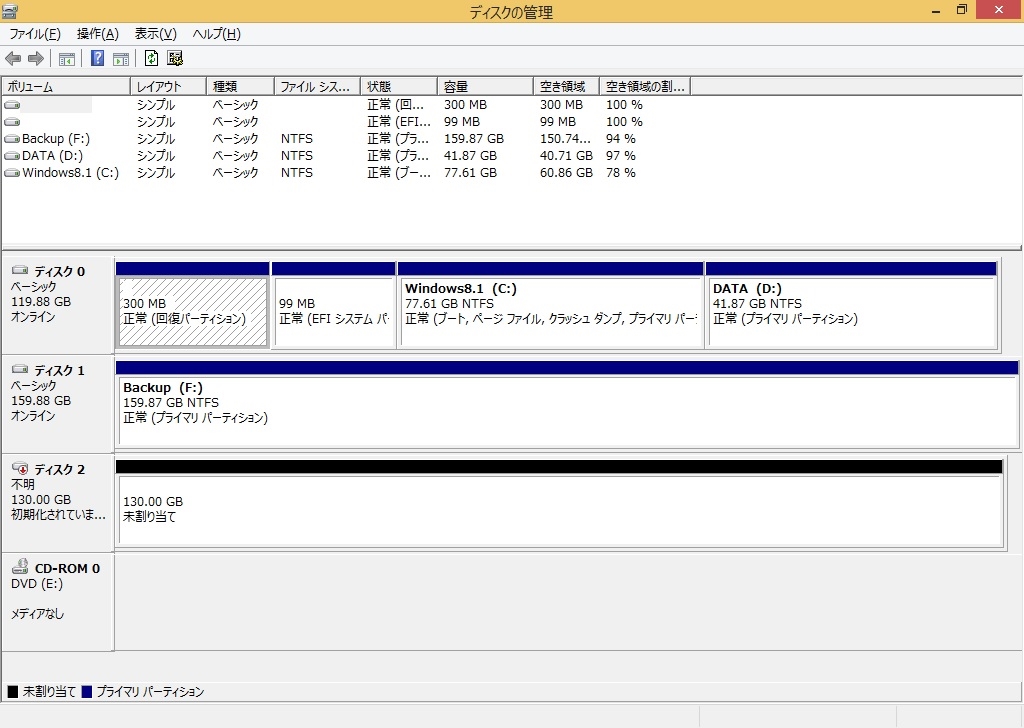Screen dimensions: 1024x728
Task: Sort by 種類 column header
Action: [240, 86]
